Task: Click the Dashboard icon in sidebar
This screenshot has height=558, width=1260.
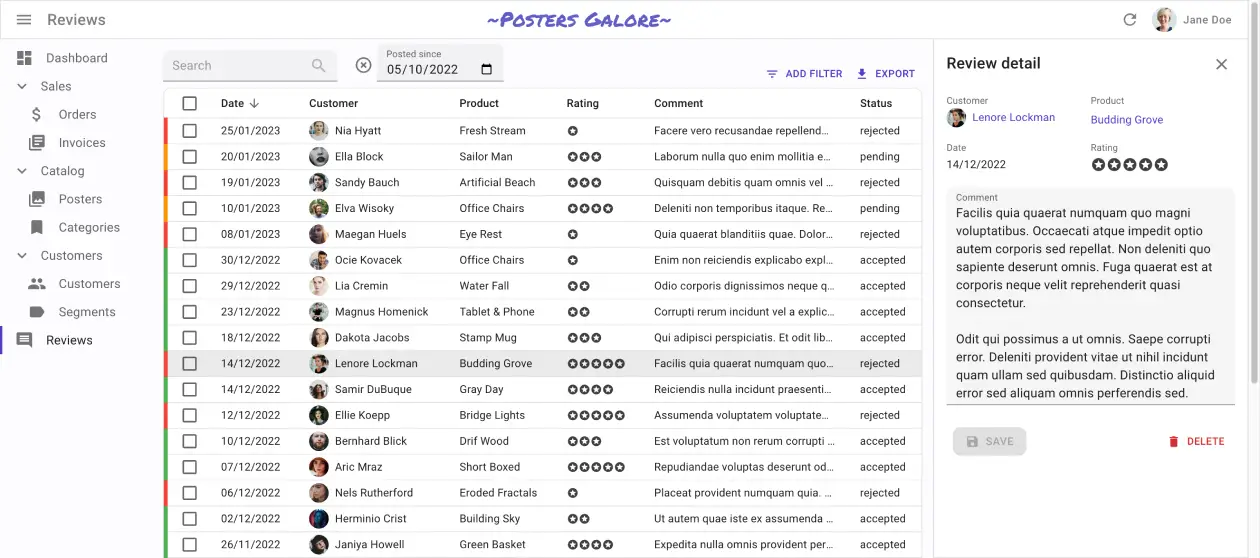Action: click(25, 58)
